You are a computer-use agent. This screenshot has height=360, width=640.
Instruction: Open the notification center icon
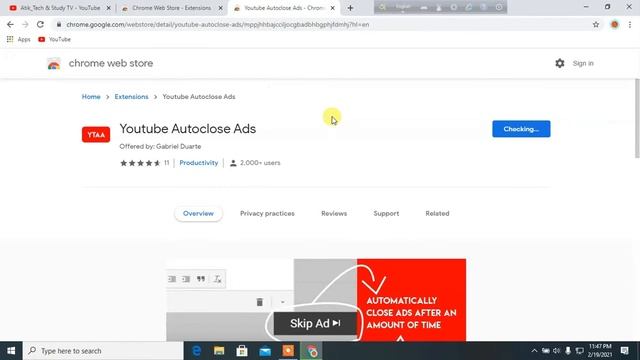coord(624,351)
